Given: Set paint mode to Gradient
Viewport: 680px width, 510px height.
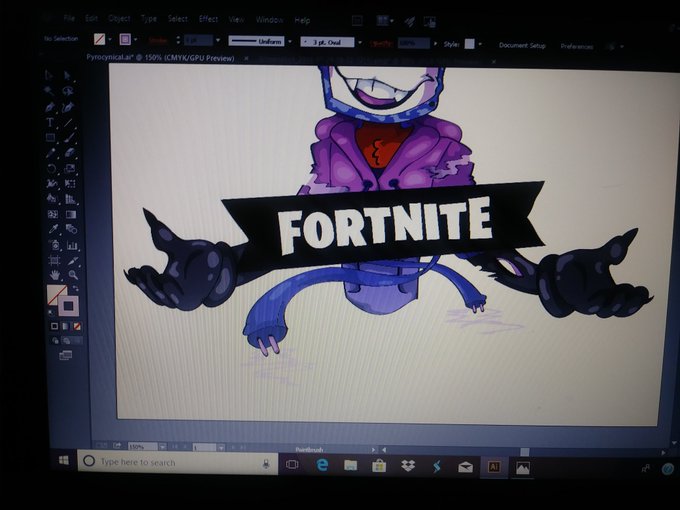Looking at the screenshot, I should tap(65, 326).
